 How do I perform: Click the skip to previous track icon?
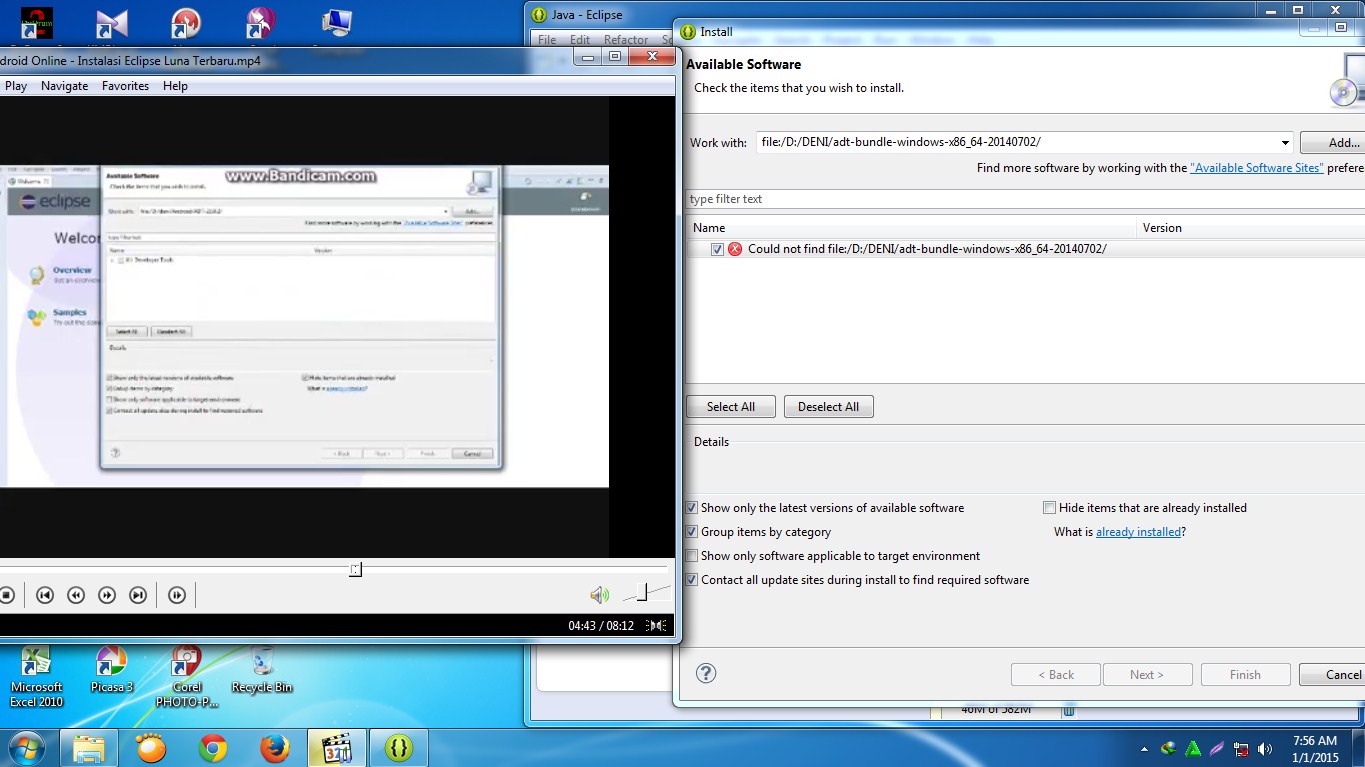click(44, 595)
